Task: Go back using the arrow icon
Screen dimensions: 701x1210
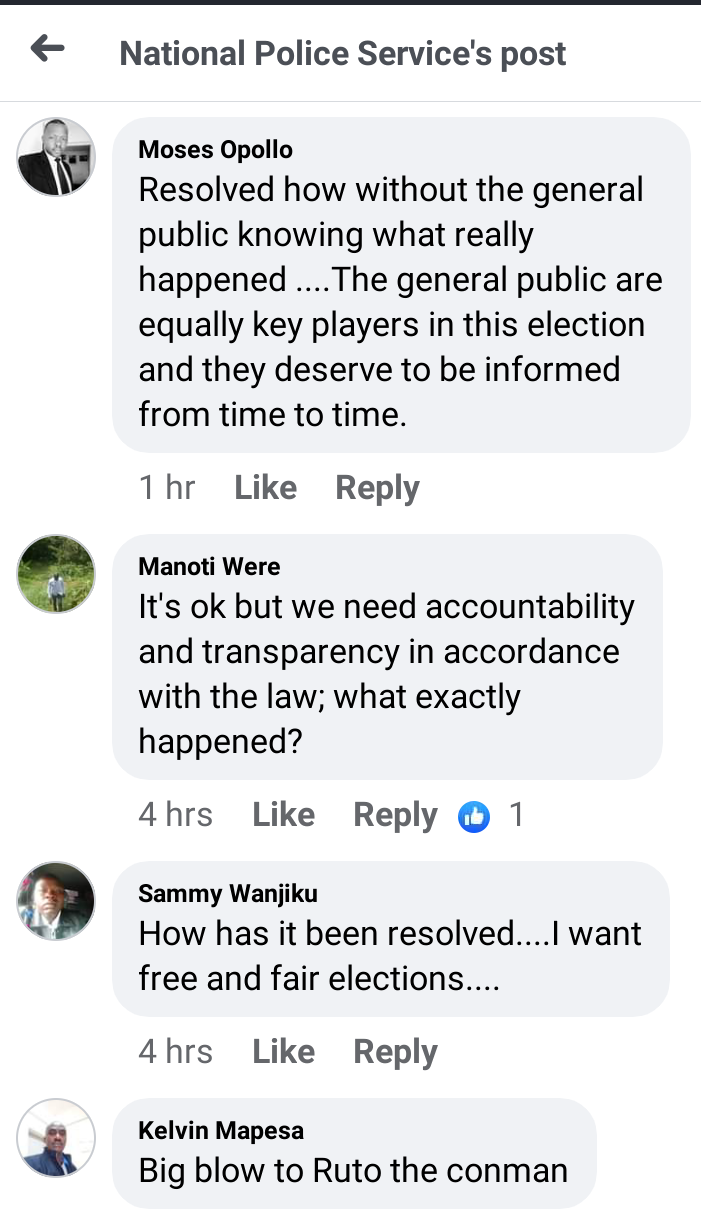Action: pyautogui.click(x=47, y=48)
